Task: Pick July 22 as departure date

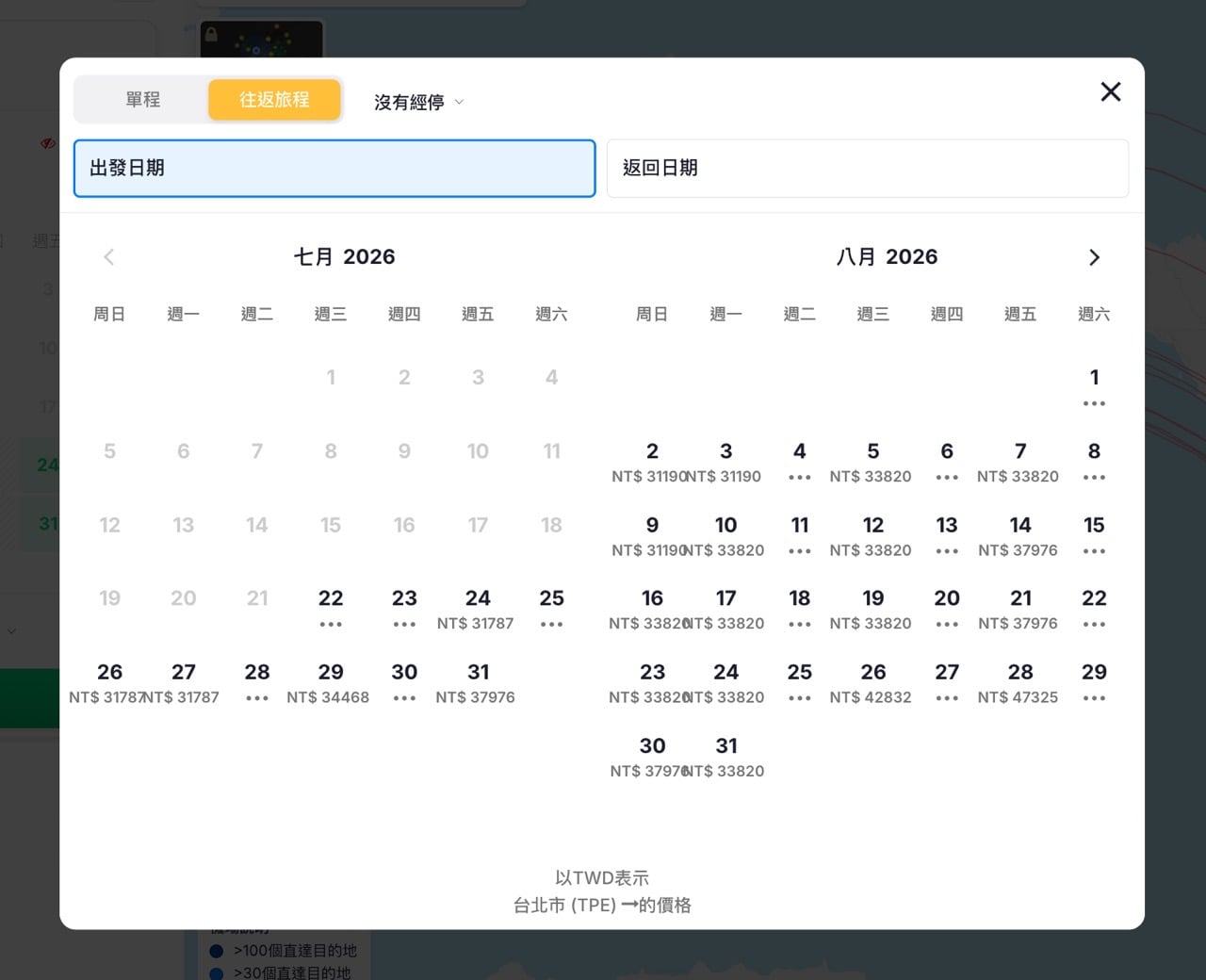Action: pyautogui.click(x=331, y=609)
